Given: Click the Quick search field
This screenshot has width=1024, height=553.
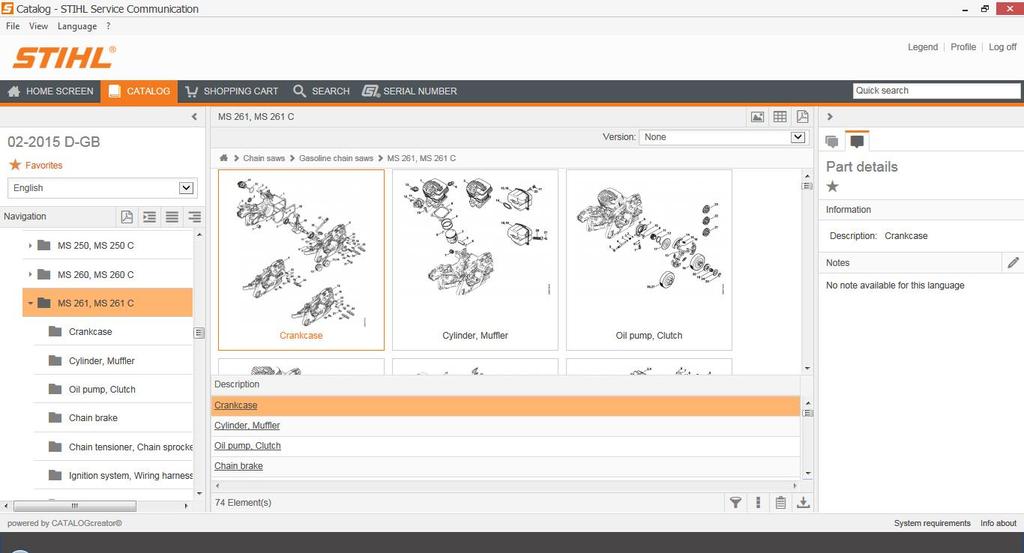Looking at the screenshot, I should (x=936, y=91).
